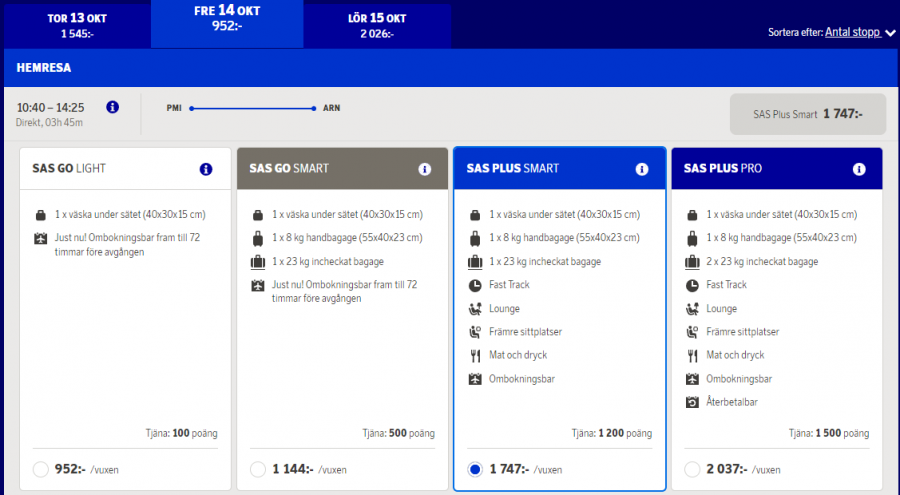Click food and drink icon in SAS Plus Smart
Screen dimensions: 900x495
(475, 356)
